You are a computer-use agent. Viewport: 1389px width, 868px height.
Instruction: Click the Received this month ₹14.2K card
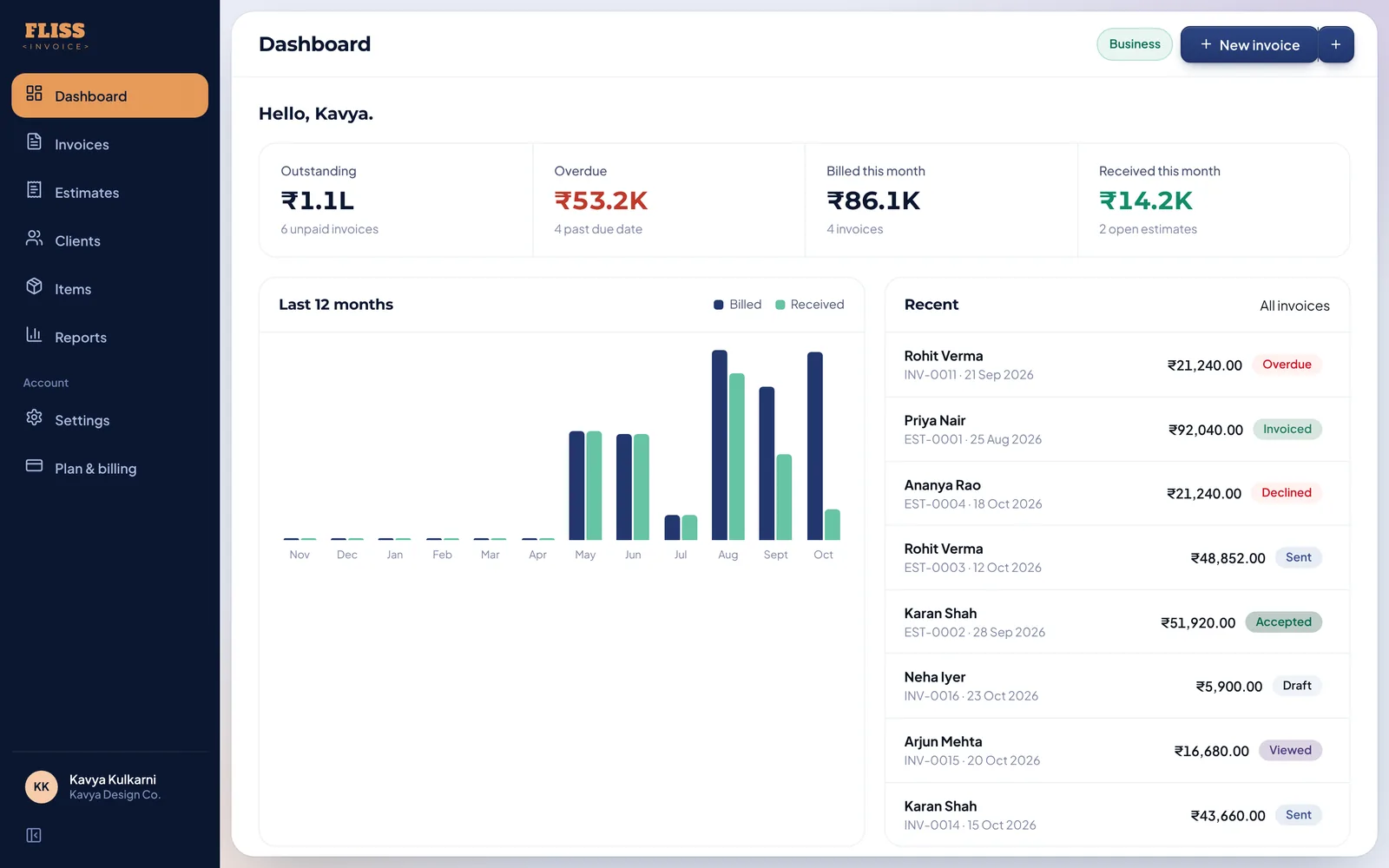[1214, 201]
